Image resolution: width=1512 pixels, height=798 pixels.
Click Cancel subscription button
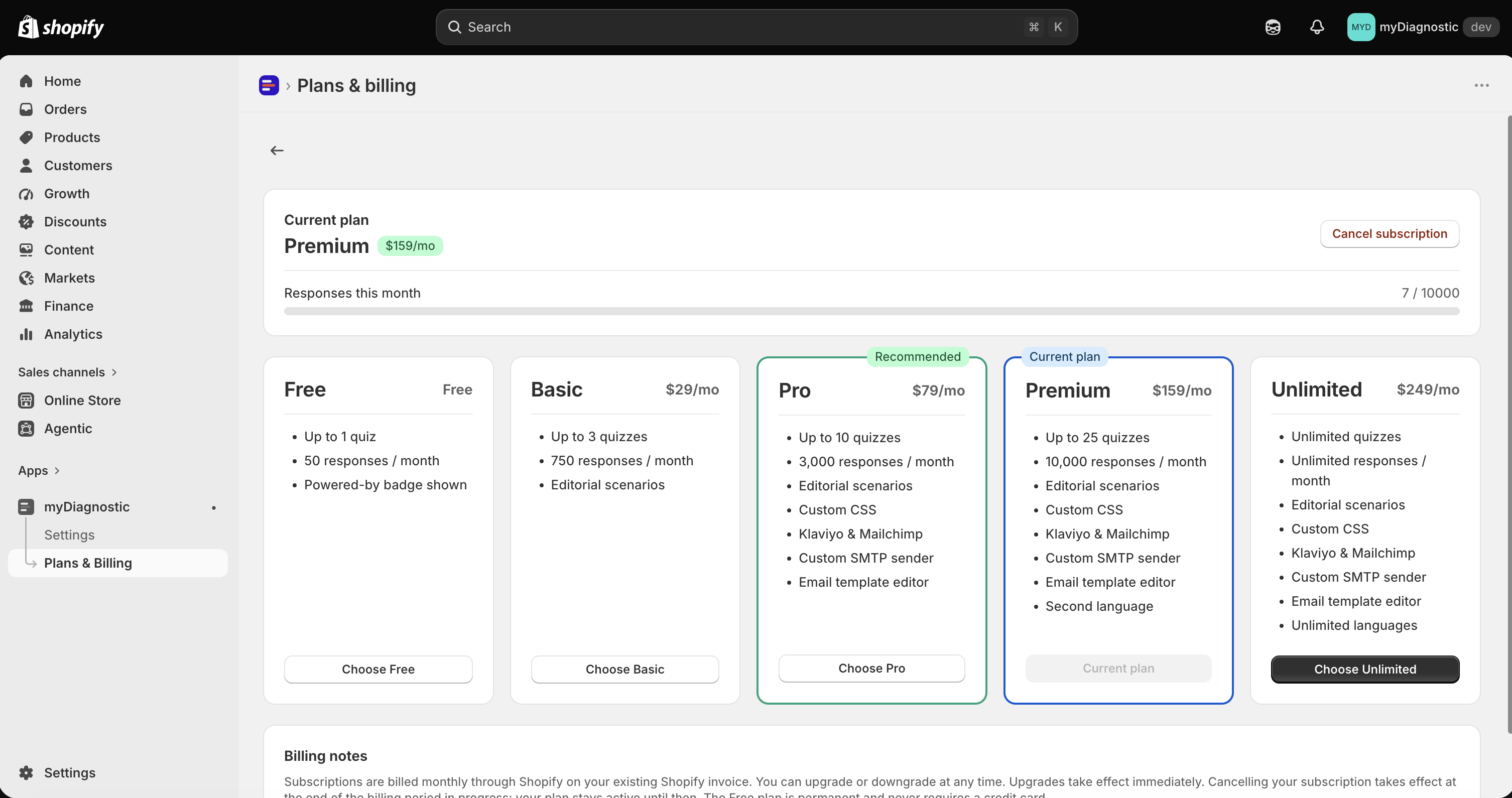pos(1390,233)
